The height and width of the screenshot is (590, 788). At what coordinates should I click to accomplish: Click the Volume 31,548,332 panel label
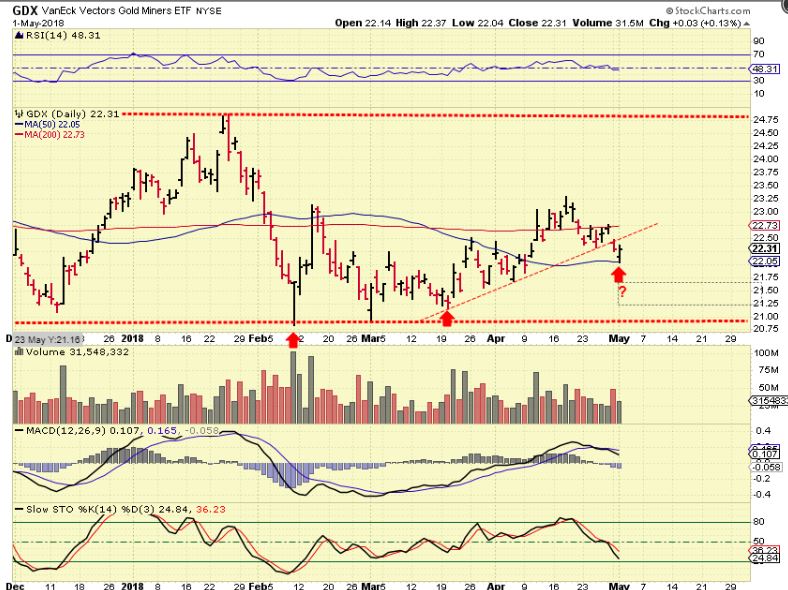(x=77, y=352)
